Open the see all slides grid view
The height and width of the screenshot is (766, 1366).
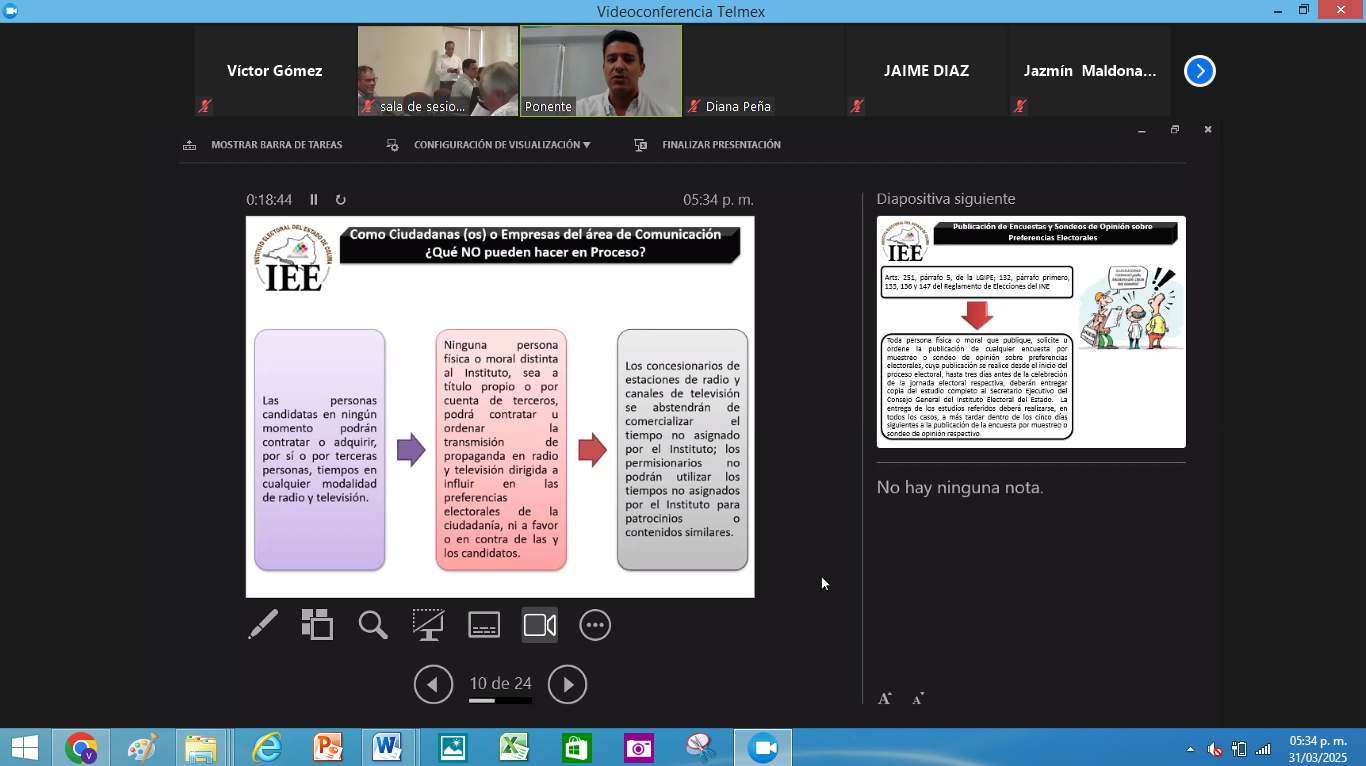[x=317, y=625]
